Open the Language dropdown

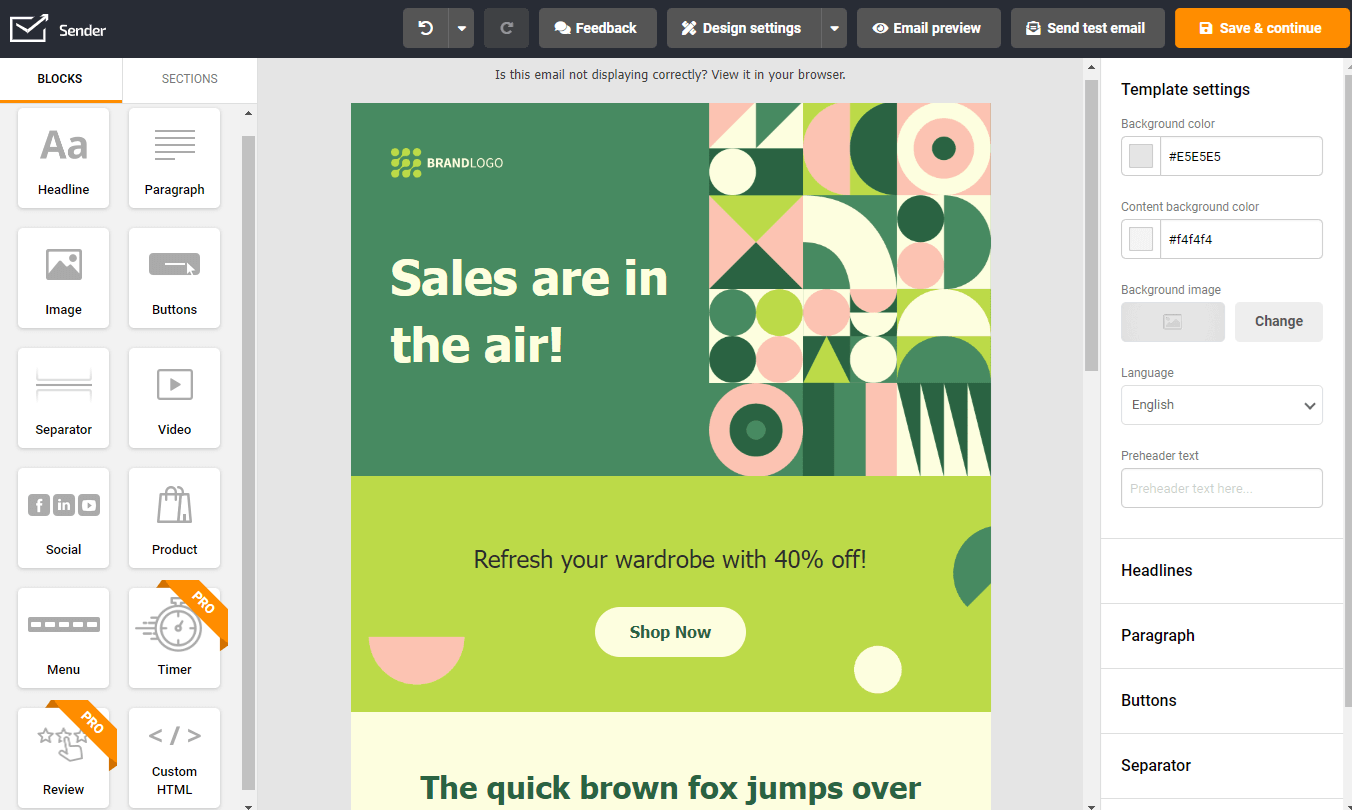coord(1222,405)
